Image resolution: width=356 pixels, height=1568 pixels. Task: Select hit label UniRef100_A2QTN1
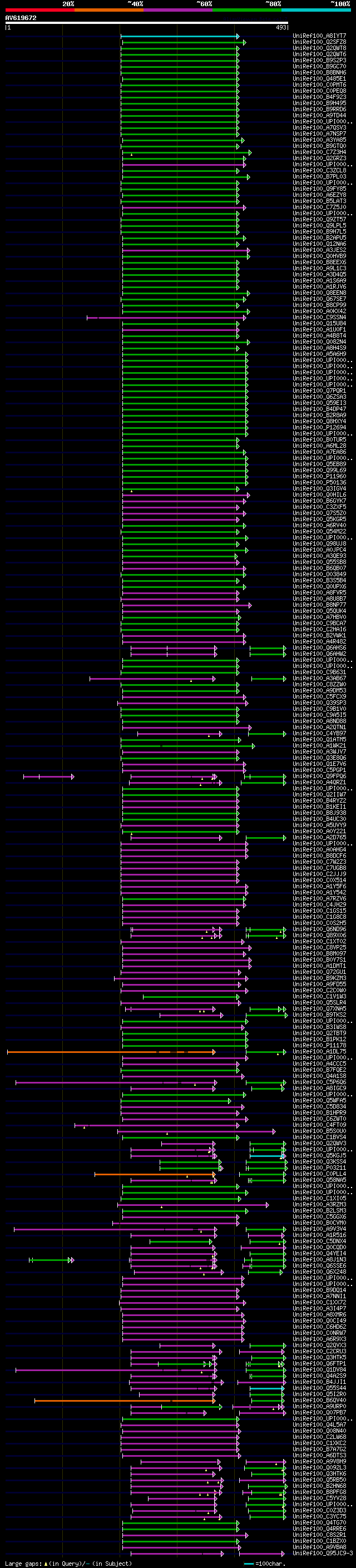319,727
